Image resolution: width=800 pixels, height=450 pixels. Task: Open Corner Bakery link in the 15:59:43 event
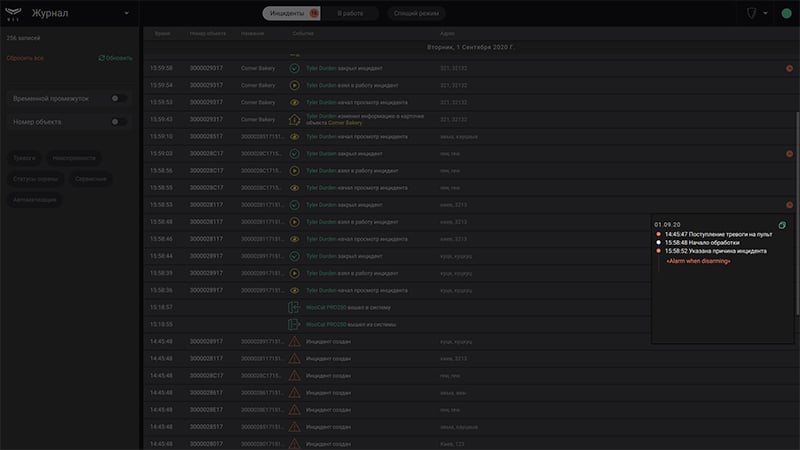(345, 123)
